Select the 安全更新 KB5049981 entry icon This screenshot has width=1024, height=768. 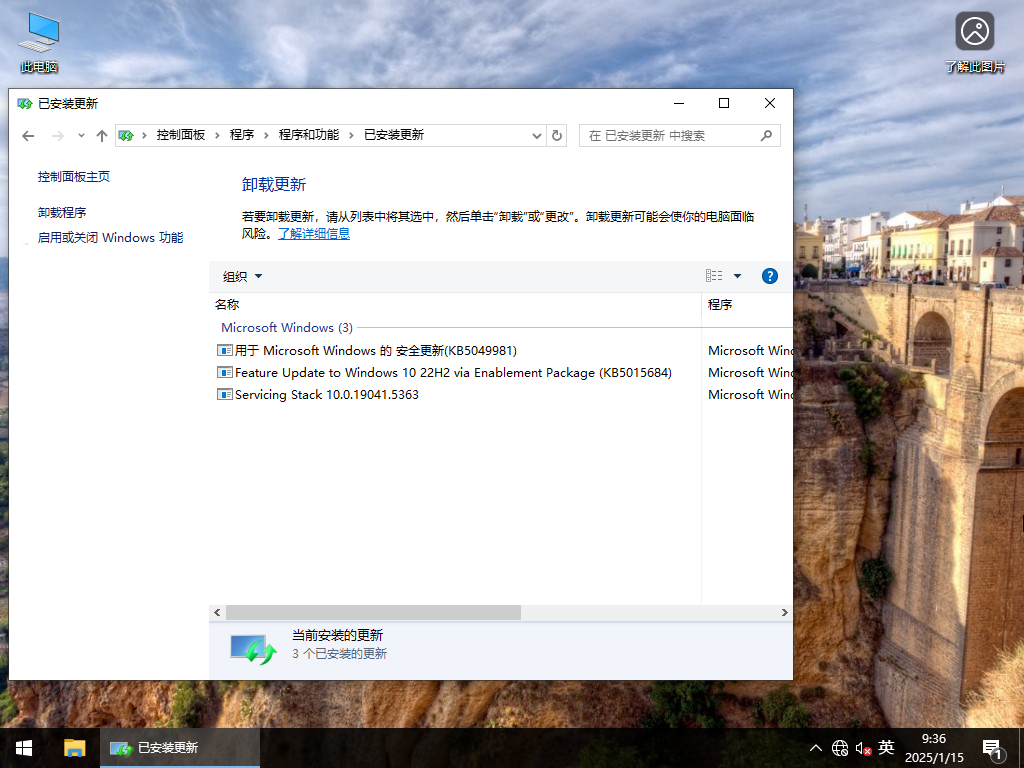click(x=225, y=350)
